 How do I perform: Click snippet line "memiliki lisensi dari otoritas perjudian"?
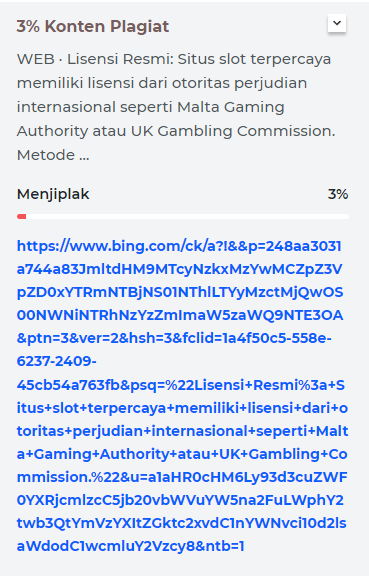click(x=162, y=83)
